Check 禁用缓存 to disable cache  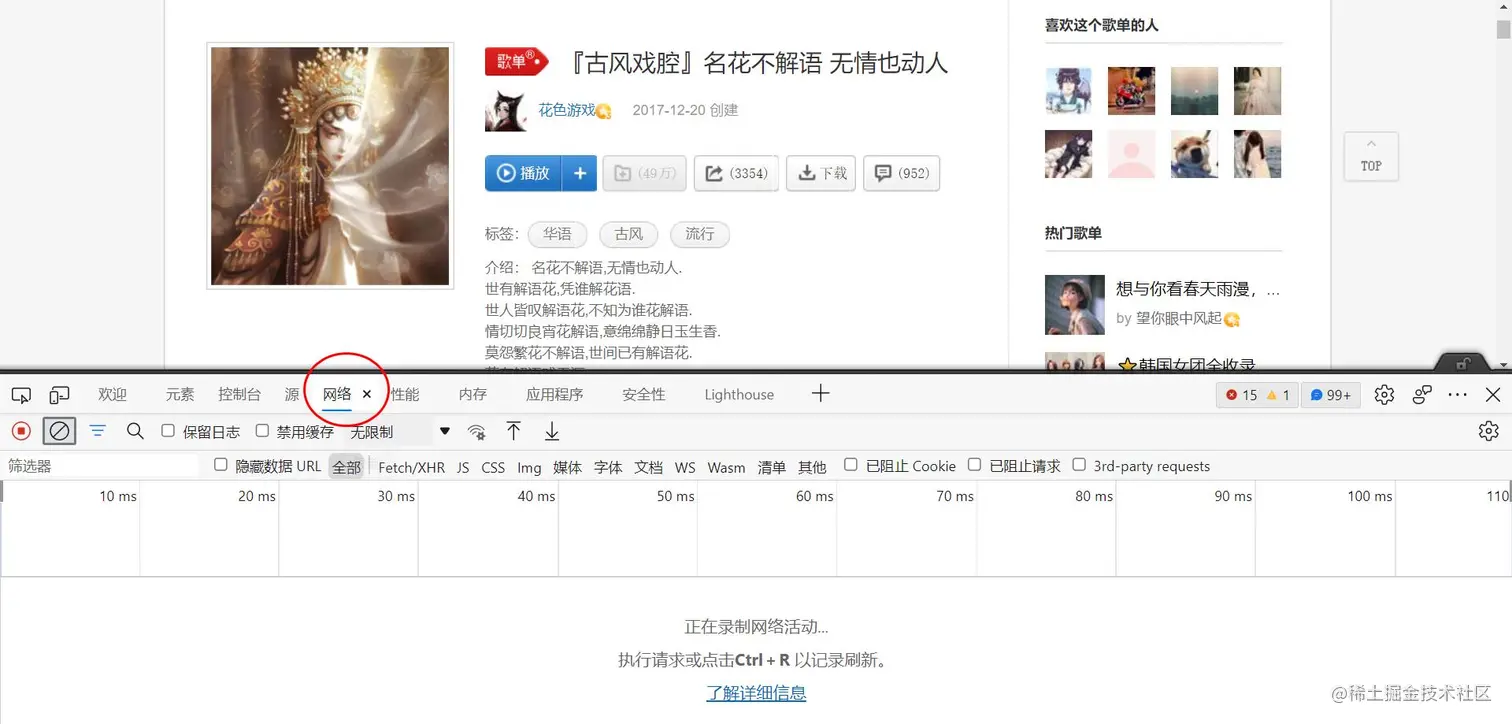[261, 430]
